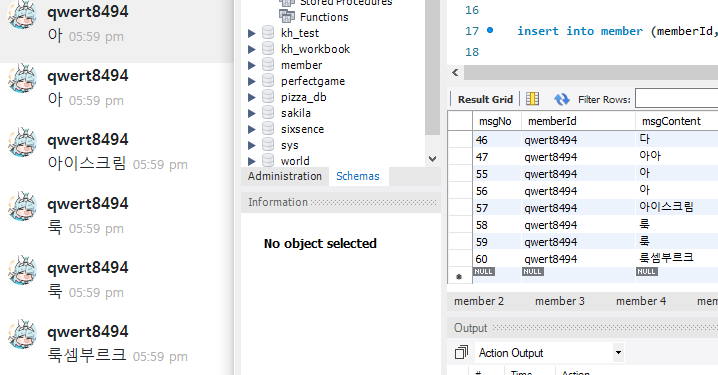718x375 pixels.
Task: Click the 룩셈부르크 chat message text
Action: coord(87,355)
